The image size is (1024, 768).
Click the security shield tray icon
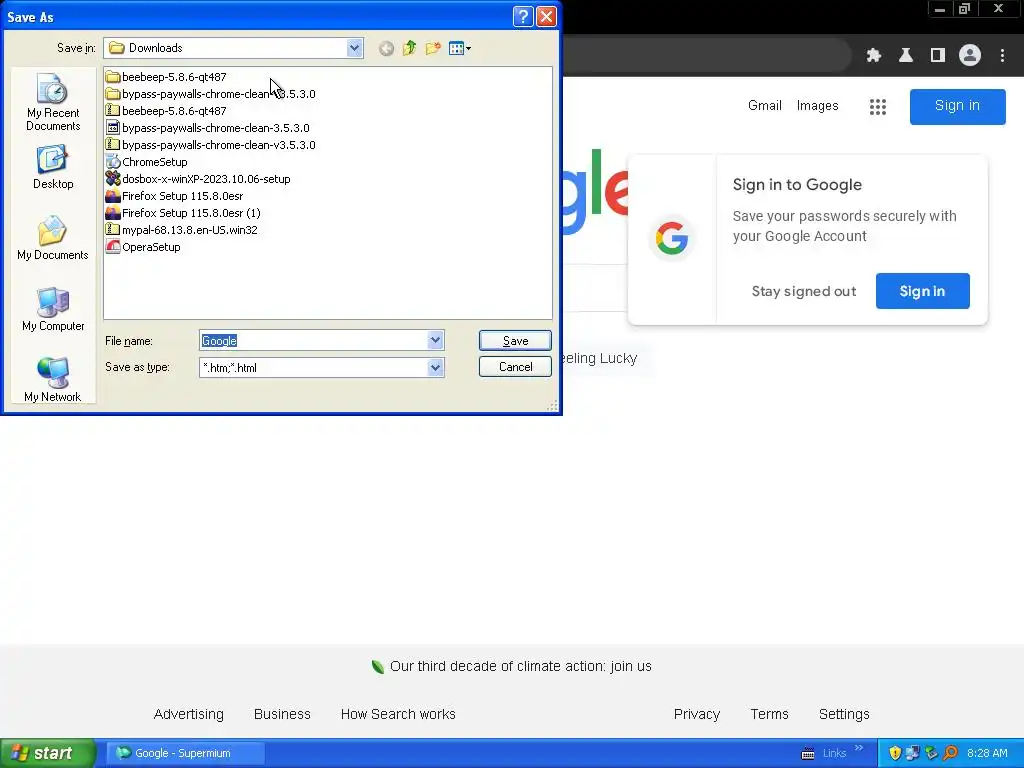tap(895, 754)
